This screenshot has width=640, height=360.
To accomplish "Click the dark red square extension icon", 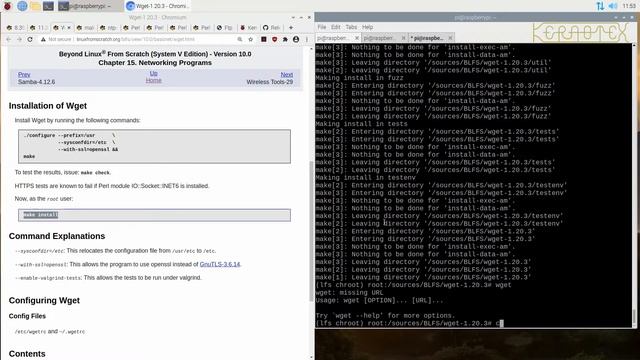I will point(264,39).
